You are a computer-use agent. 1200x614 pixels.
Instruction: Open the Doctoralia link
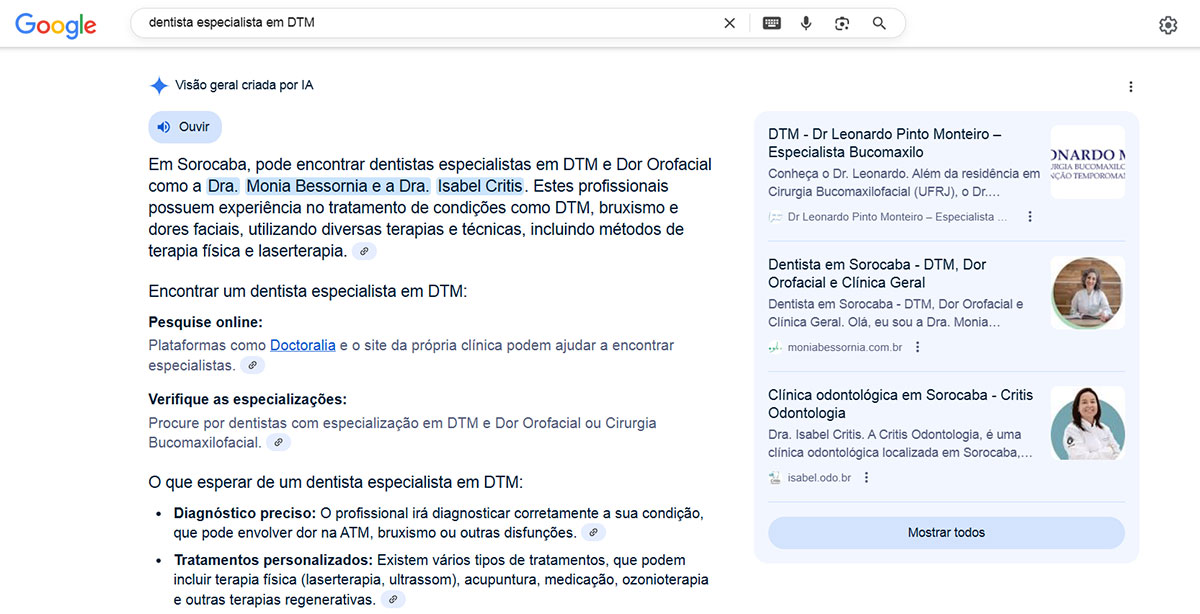(x=302, y=346)
